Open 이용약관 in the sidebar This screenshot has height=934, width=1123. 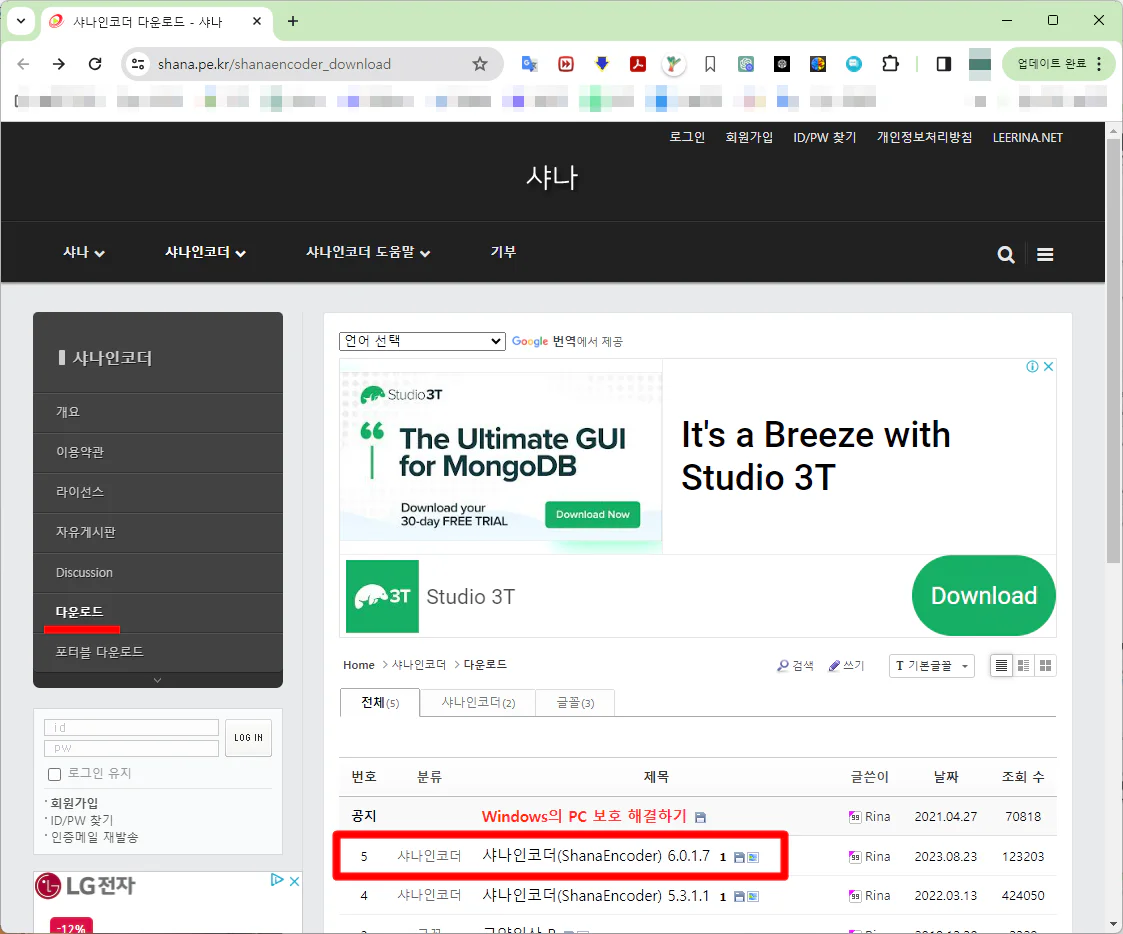(x=158, y=452)
